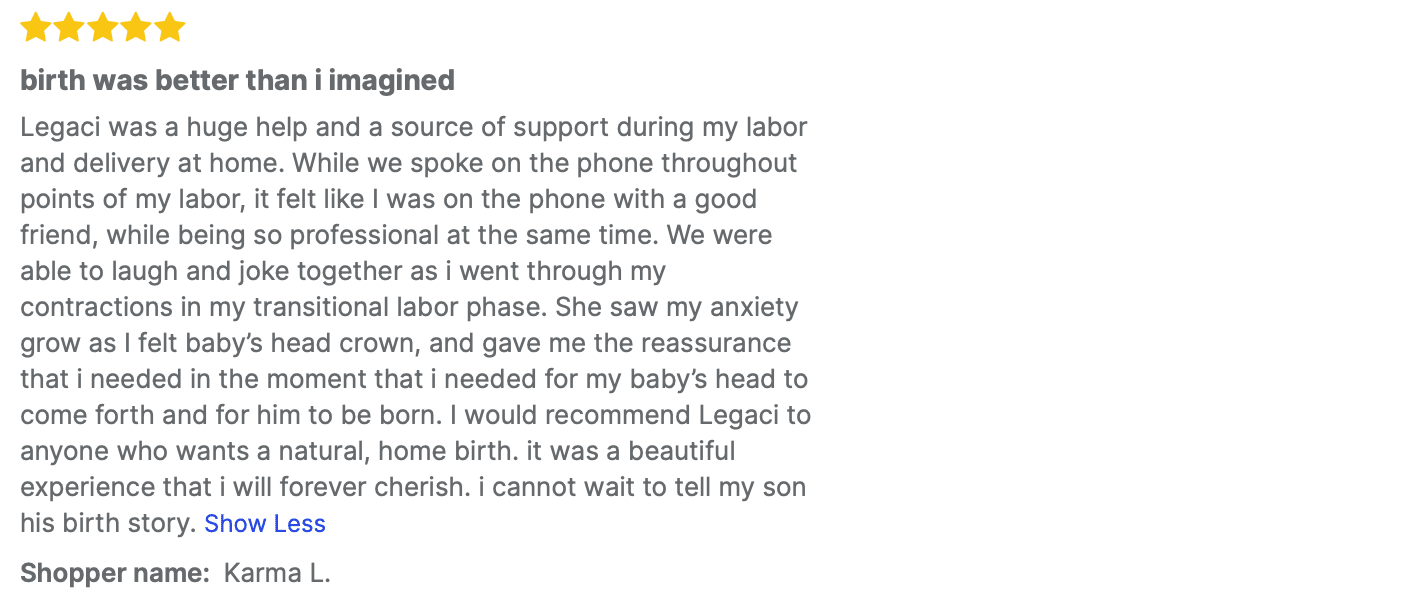Click the words 'his birth story'
The width and height of the screenshot is (1424, 598).
tap(106, 523)
